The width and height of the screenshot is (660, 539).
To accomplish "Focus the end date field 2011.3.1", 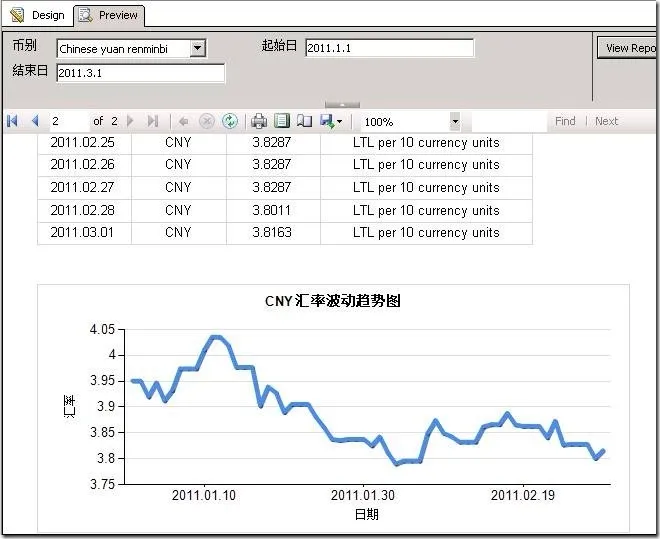I will [140, 73].
